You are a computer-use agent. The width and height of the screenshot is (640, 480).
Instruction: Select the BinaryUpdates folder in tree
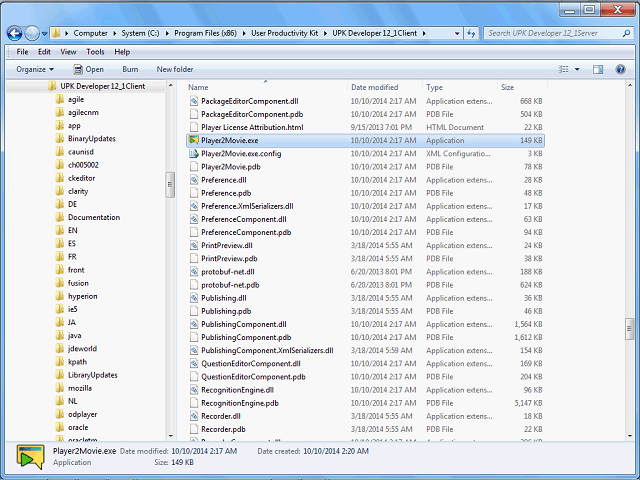pyautogui.click(x=91, y=139)
